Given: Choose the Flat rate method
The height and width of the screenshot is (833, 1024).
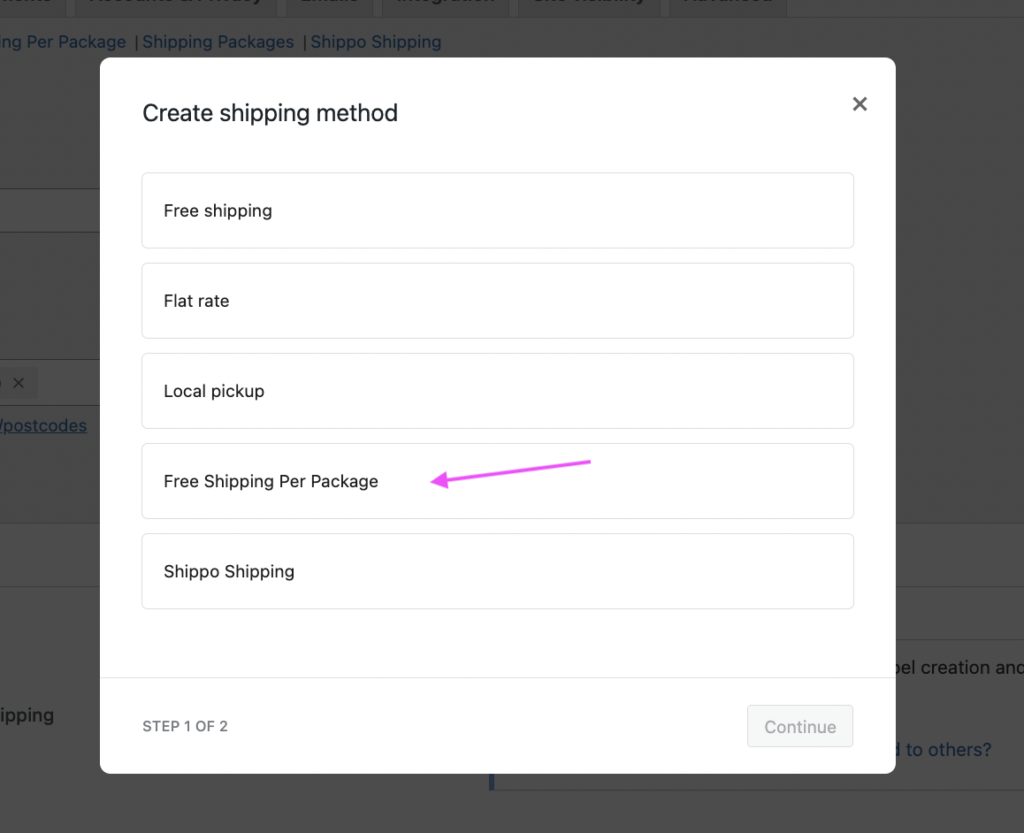Looking at the screenshot, I should point(497,301).
